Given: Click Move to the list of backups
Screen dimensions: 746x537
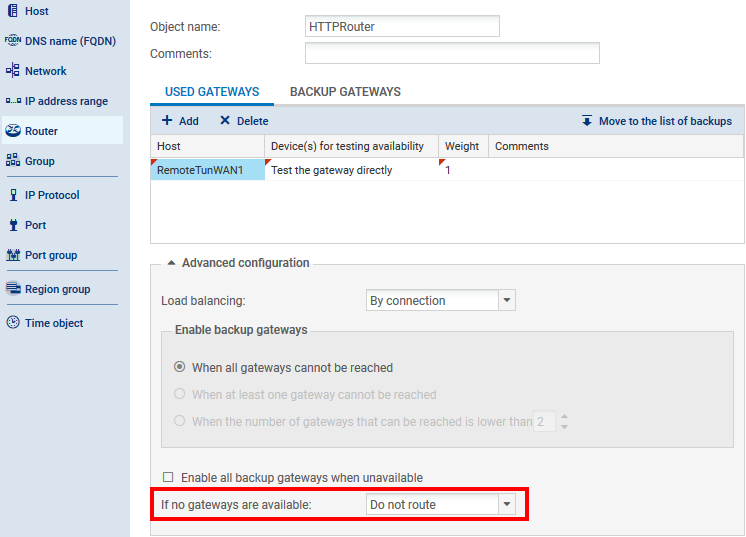Looking at the screenshot, I should 656,121.
